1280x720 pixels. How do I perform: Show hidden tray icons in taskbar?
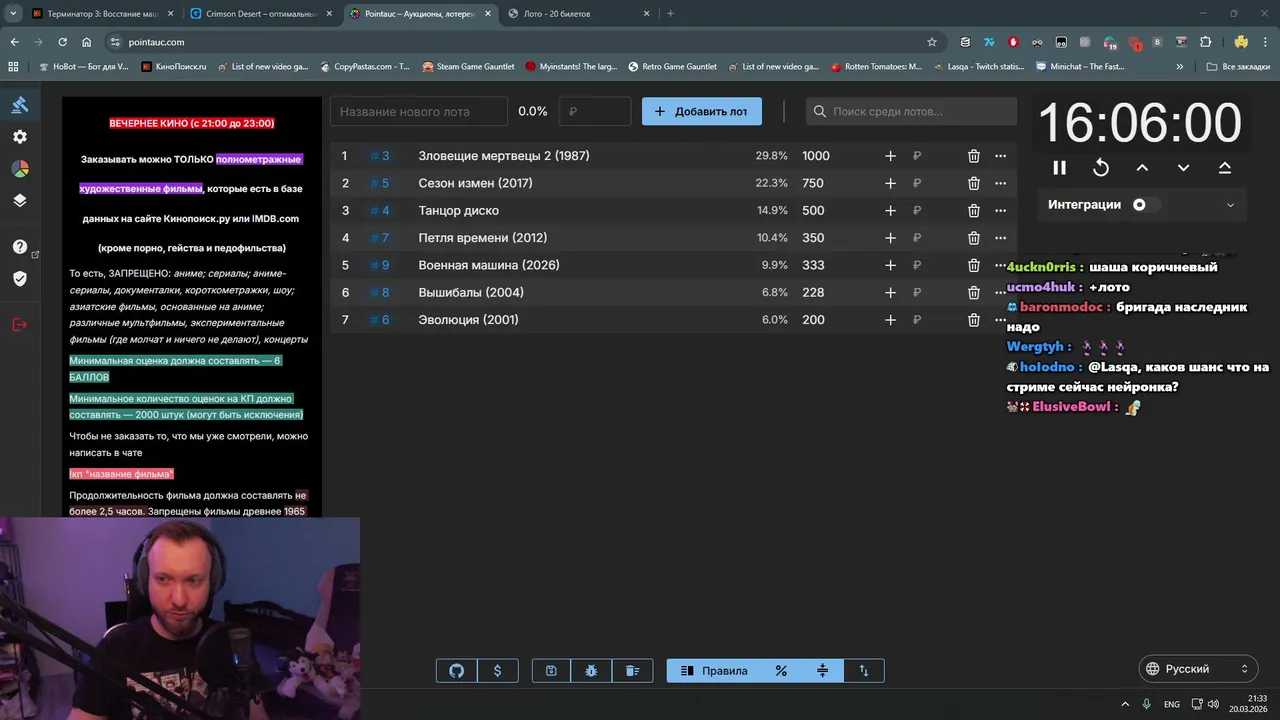pos(1125,704)
